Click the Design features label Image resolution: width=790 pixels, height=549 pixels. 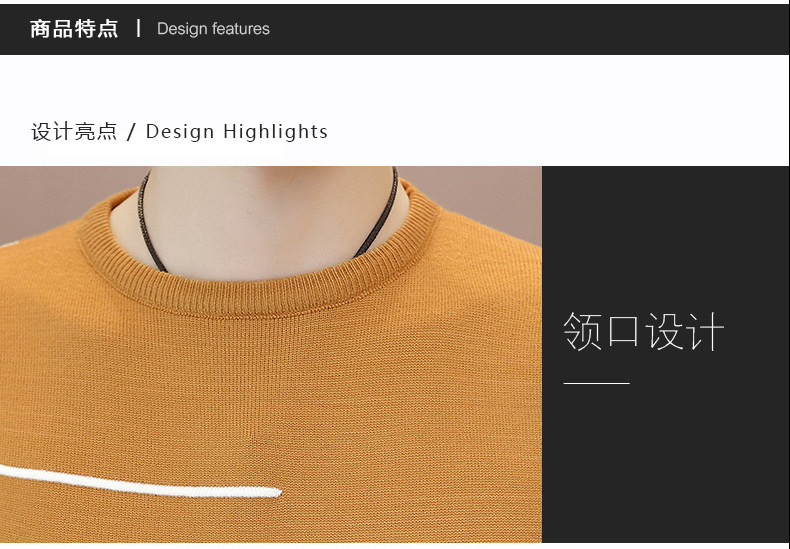(x=213, y=29)
